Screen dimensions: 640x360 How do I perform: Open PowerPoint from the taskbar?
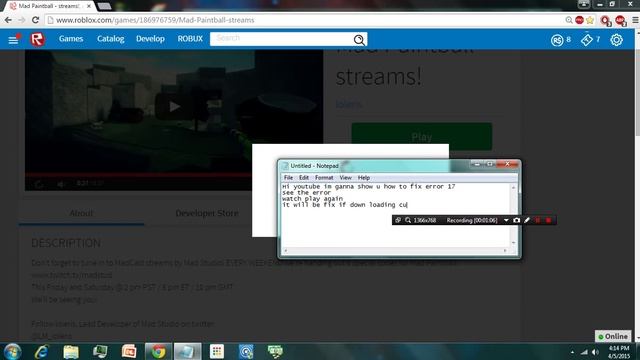click(x=129, y=351)
